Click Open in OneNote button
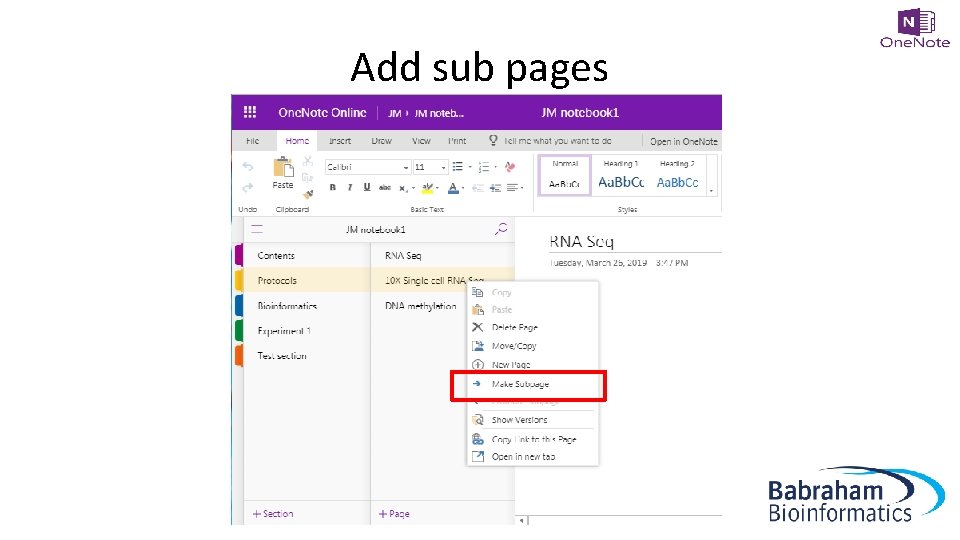Screen dimensions: 960x540 point(683,141)
